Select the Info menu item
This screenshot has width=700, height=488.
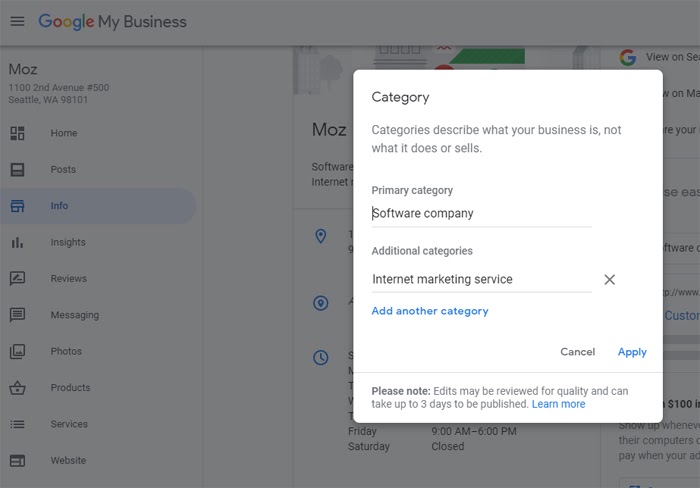pyautogui.click(x=60, y=206)
